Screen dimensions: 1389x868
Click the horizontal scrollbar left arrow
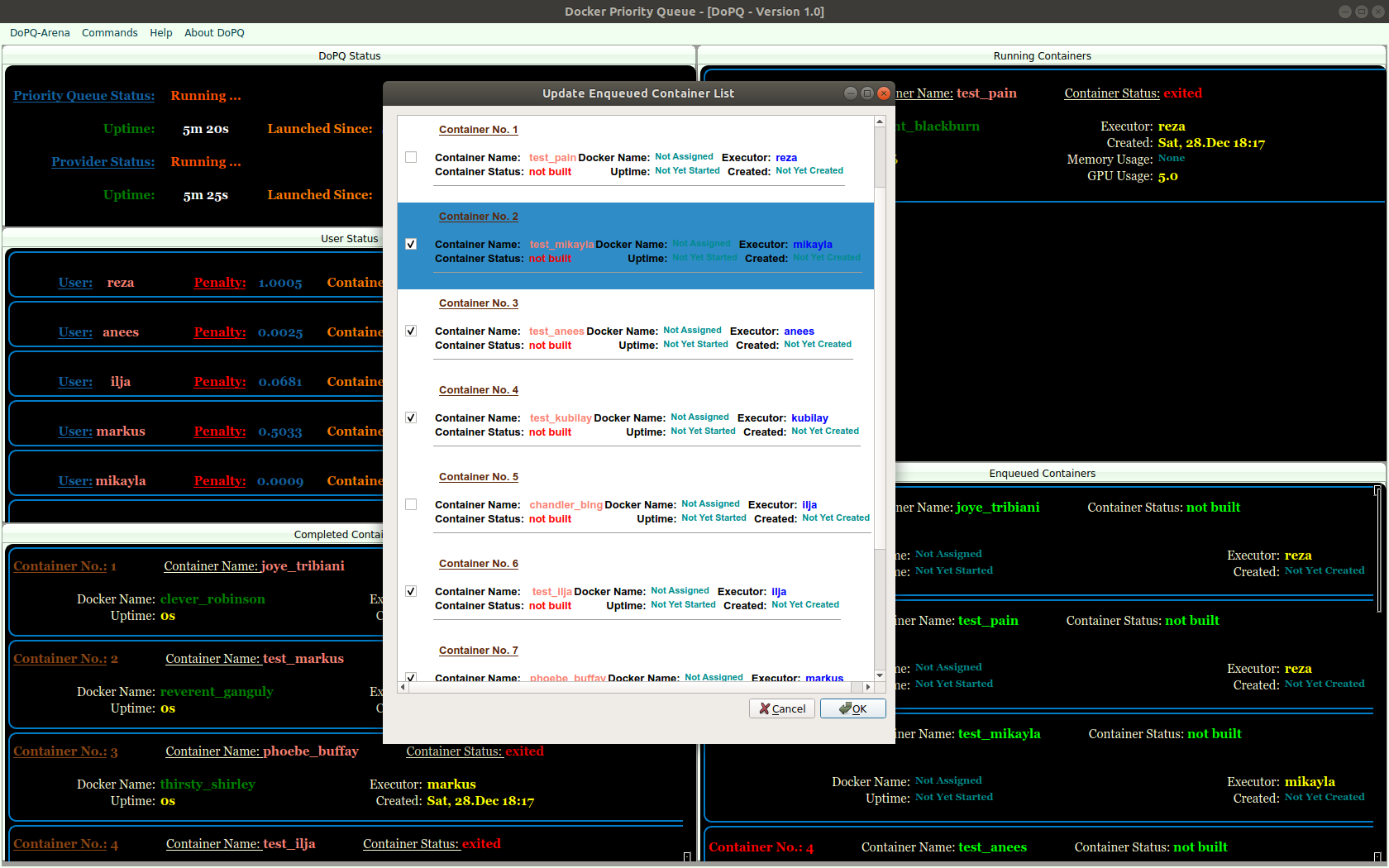coord(403,687)
